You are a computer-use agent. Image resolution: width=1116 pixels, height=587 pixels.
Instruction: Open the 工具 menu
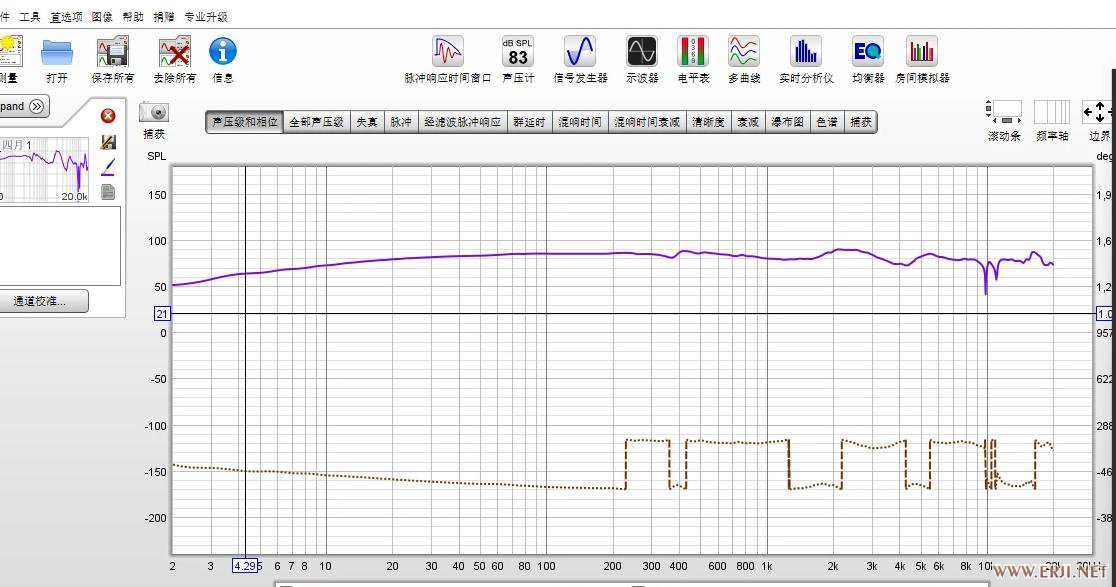30,17
